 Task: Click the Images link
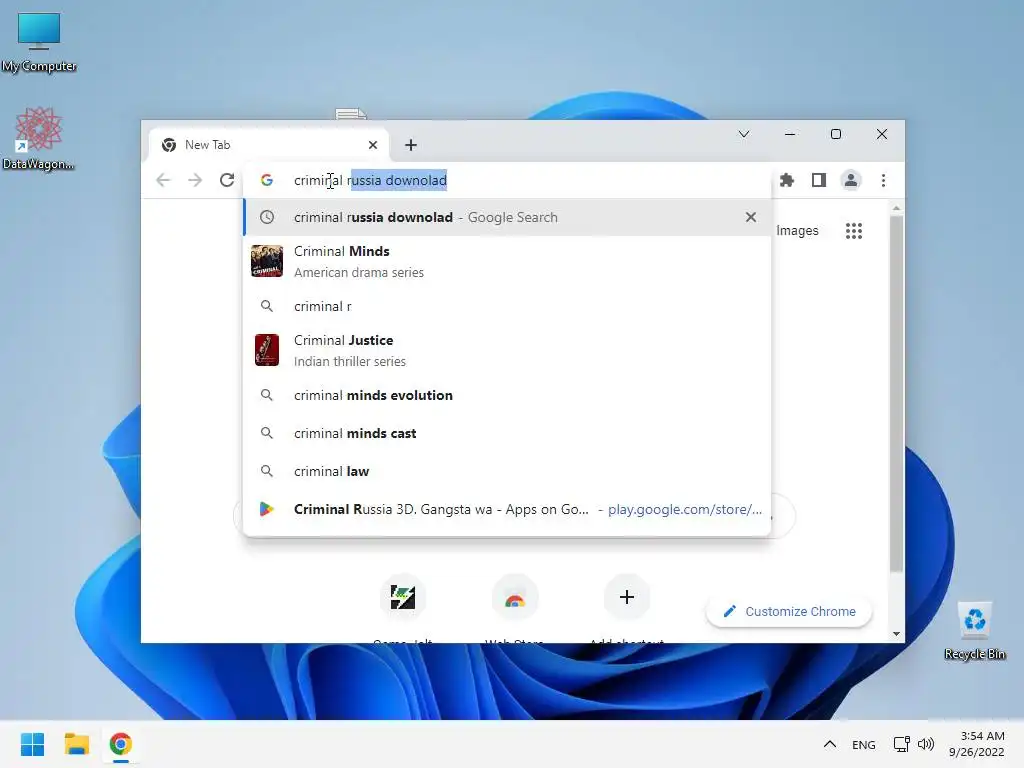797,231
